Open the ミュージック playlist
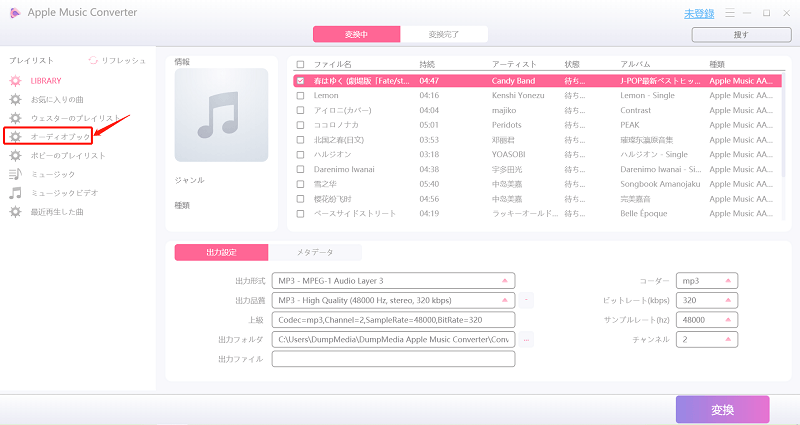Image resolution: width=800 pixels, height=425 pixels. pyautogui.click(x=53, y=174)
